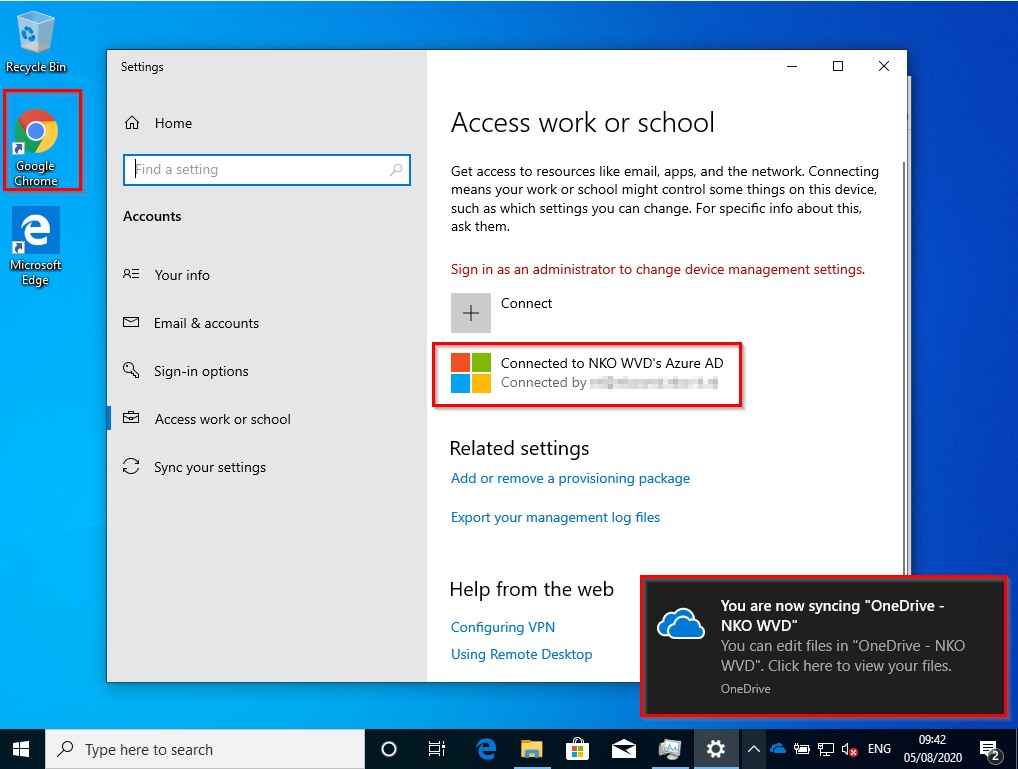Image resolution: width=1018 pixels, height=769 pixels.
Task: Click the OneDrive cloud icon in the notification
Action: click(680, 624)
